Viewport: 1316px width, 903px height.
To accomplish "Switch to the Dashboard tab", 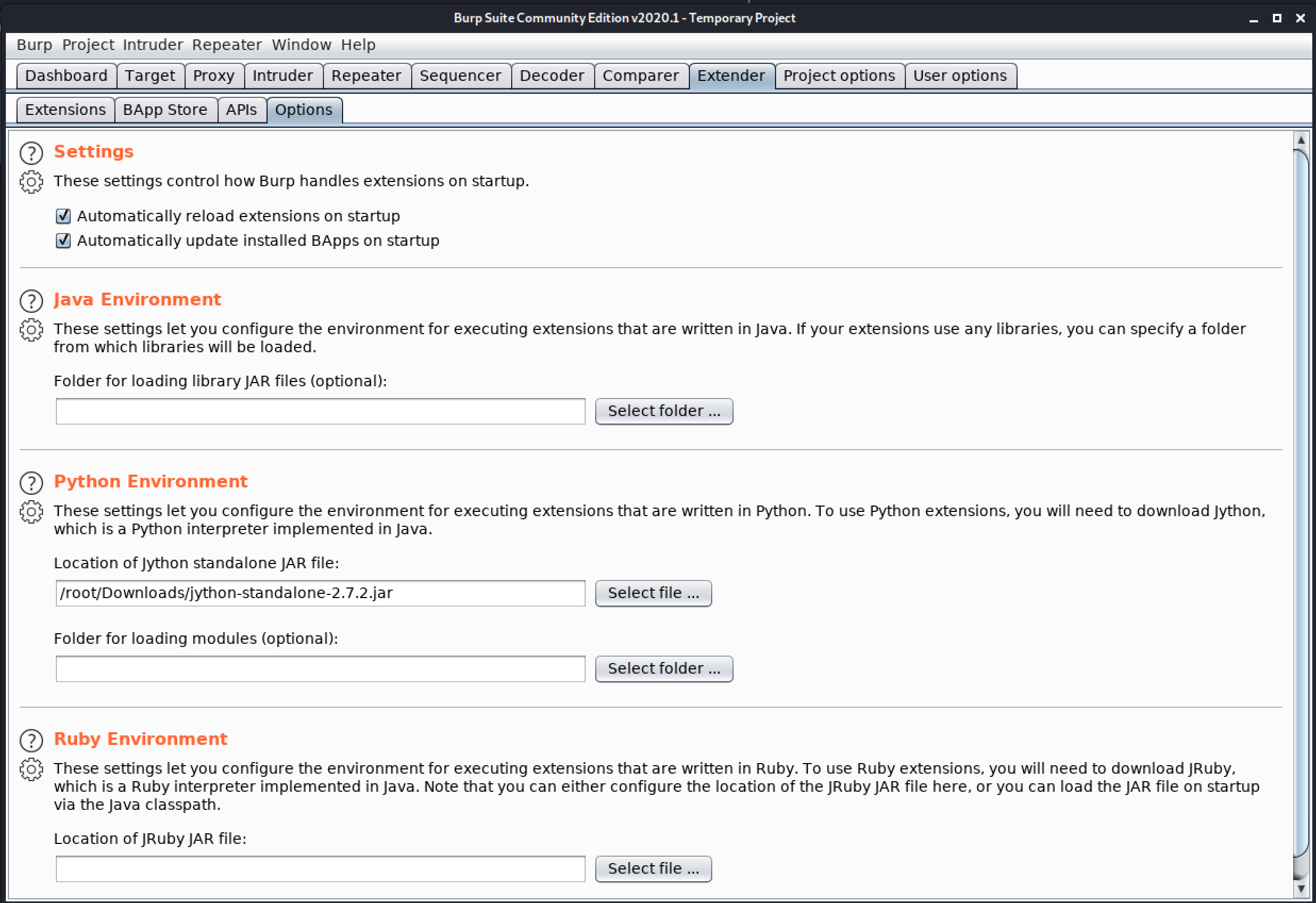I will point(66,76).
